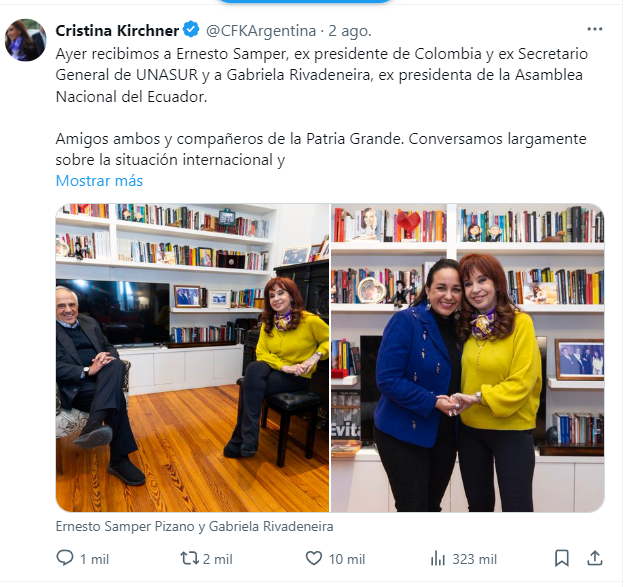The width and height of the screenshot is (635, 587).
Task: Open left photo with Ernesto Samper
Action: pyautogui.click(x=192, y=358)
